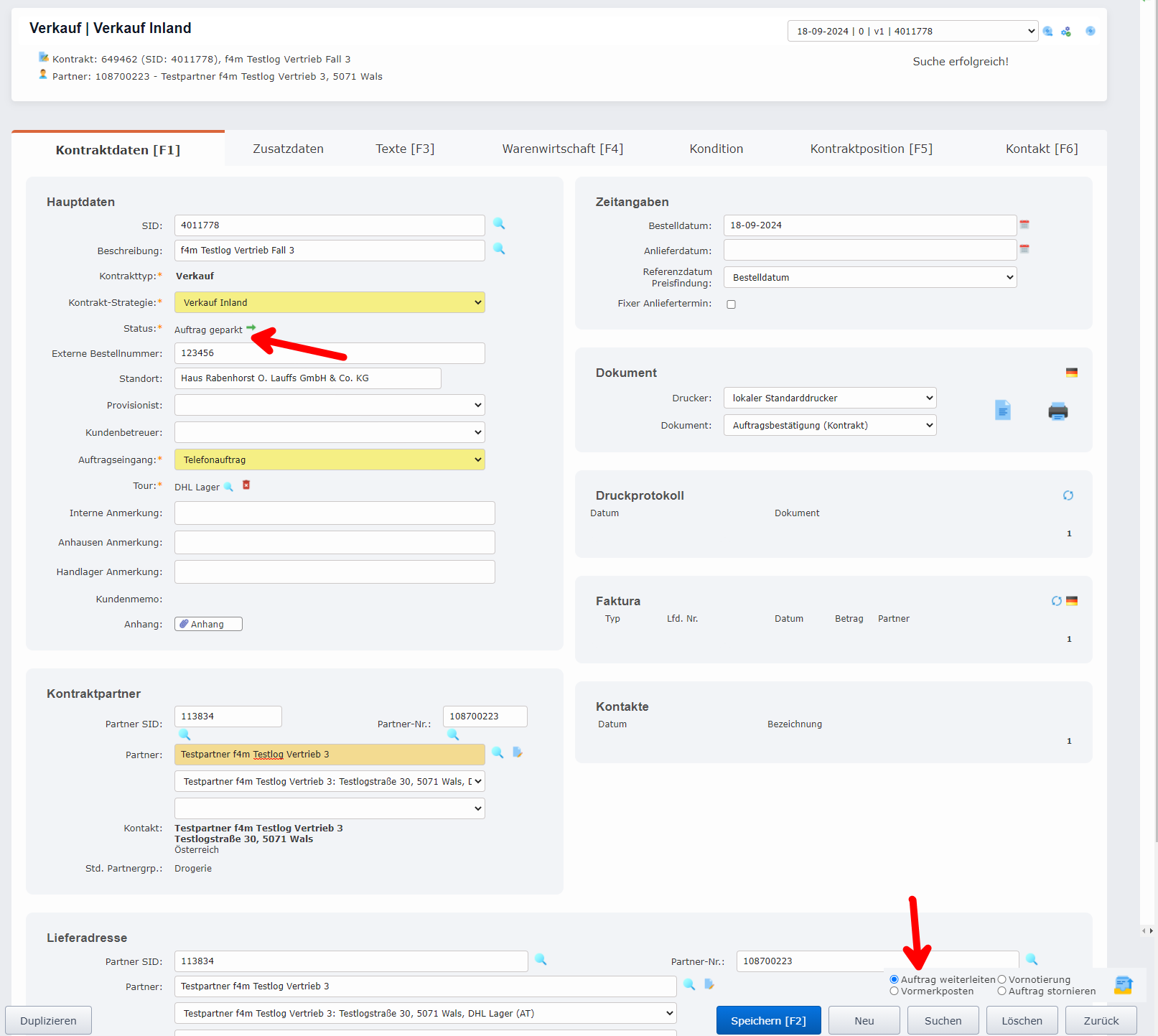1158x1036 pixels.
Task: Click the magnifier icon next to SID field
Action: pyautogui.click(x=499, y=224)
